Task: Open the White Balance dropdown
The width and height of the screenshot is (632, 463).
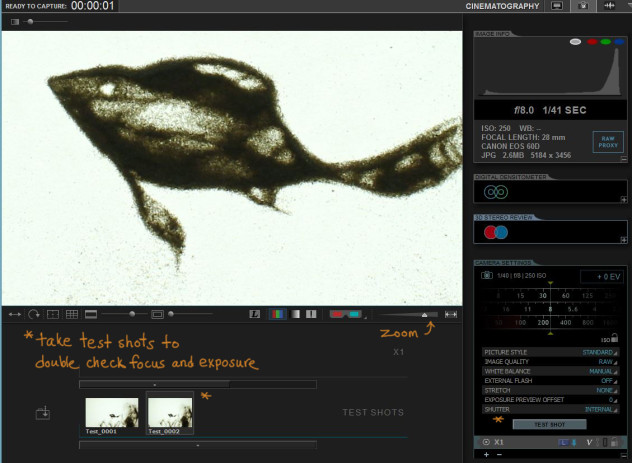Action: click(603, 371)
